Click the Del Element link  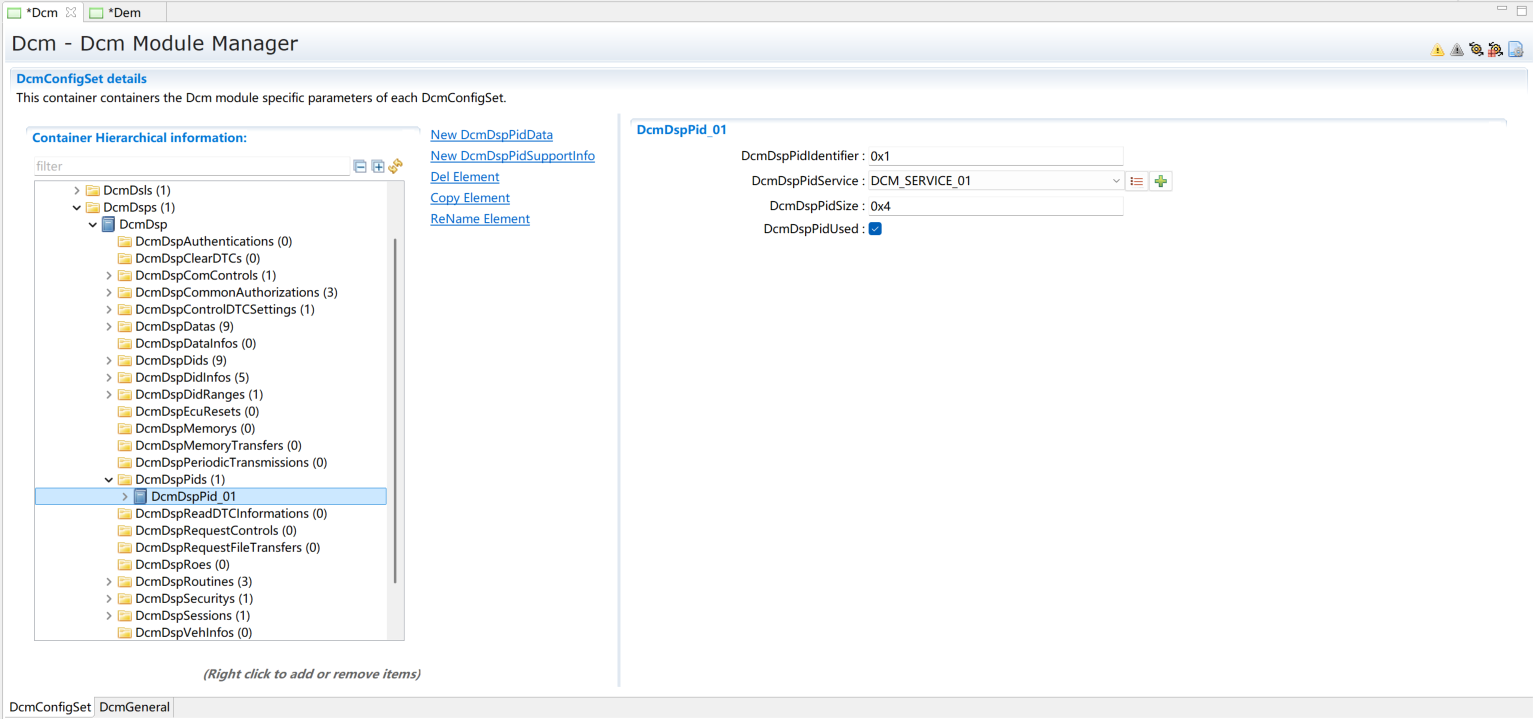[464, 177]
